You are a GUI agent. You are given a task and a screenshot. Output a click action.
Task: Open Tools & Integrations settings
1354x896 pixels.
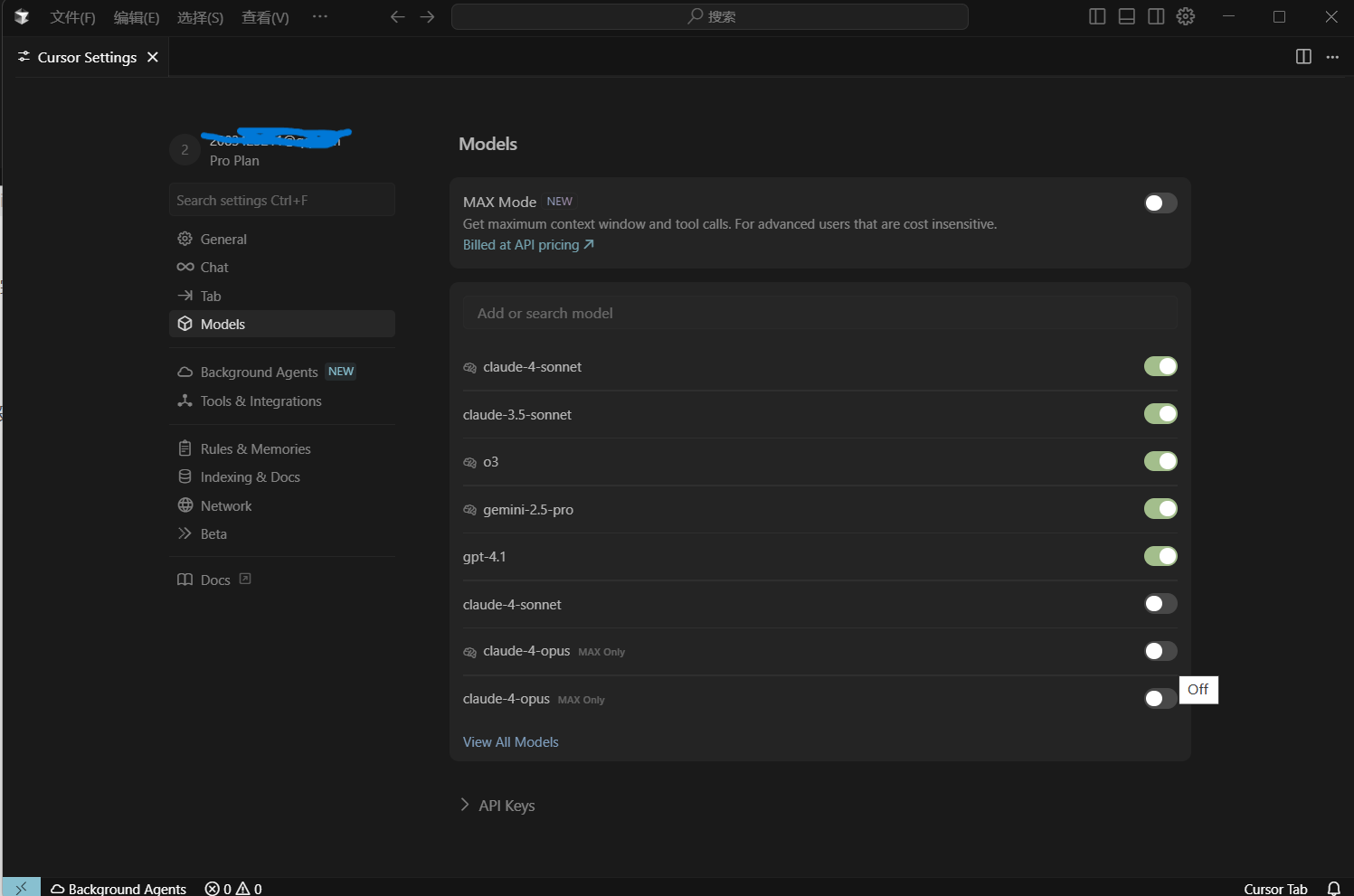point(282,401)
